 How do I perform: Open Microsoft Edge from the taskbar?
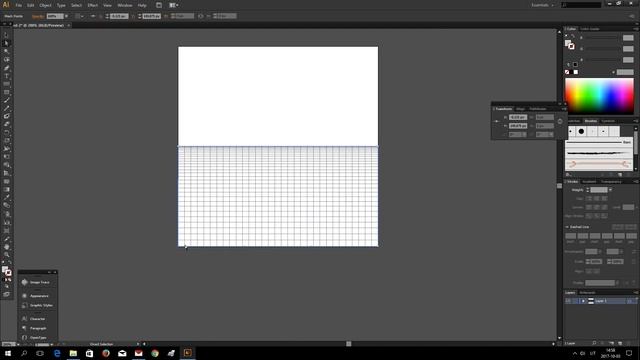(57, 353)
